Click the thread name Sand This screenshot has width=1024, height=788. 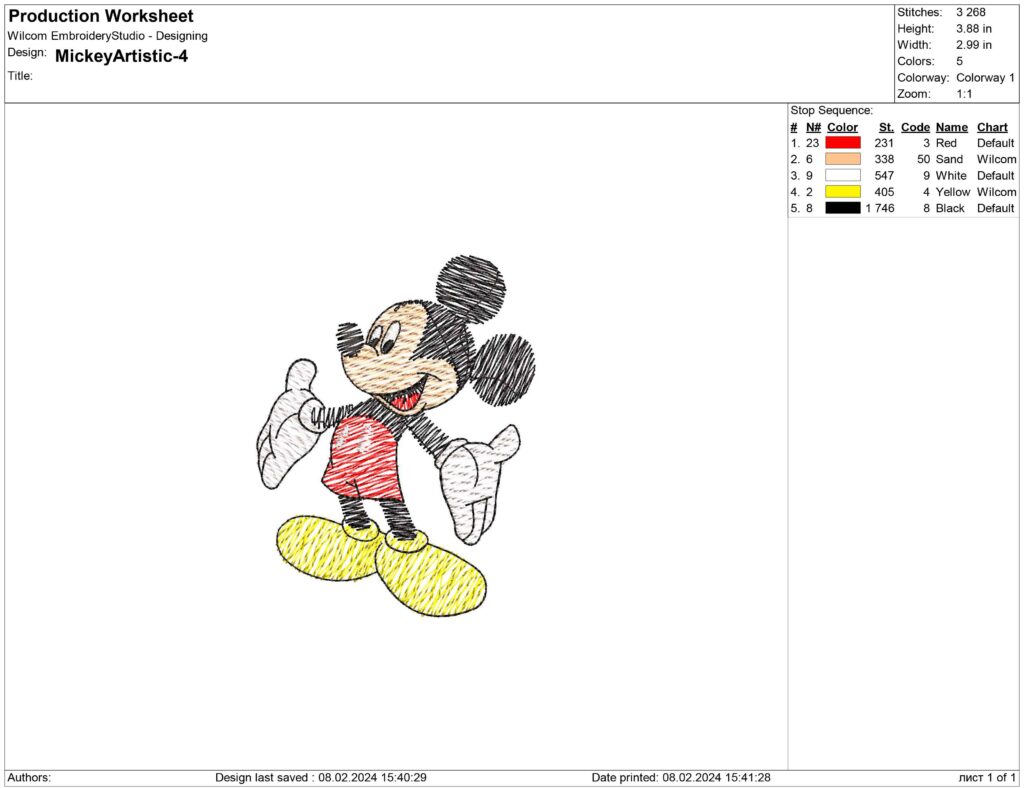pos(950,159)
